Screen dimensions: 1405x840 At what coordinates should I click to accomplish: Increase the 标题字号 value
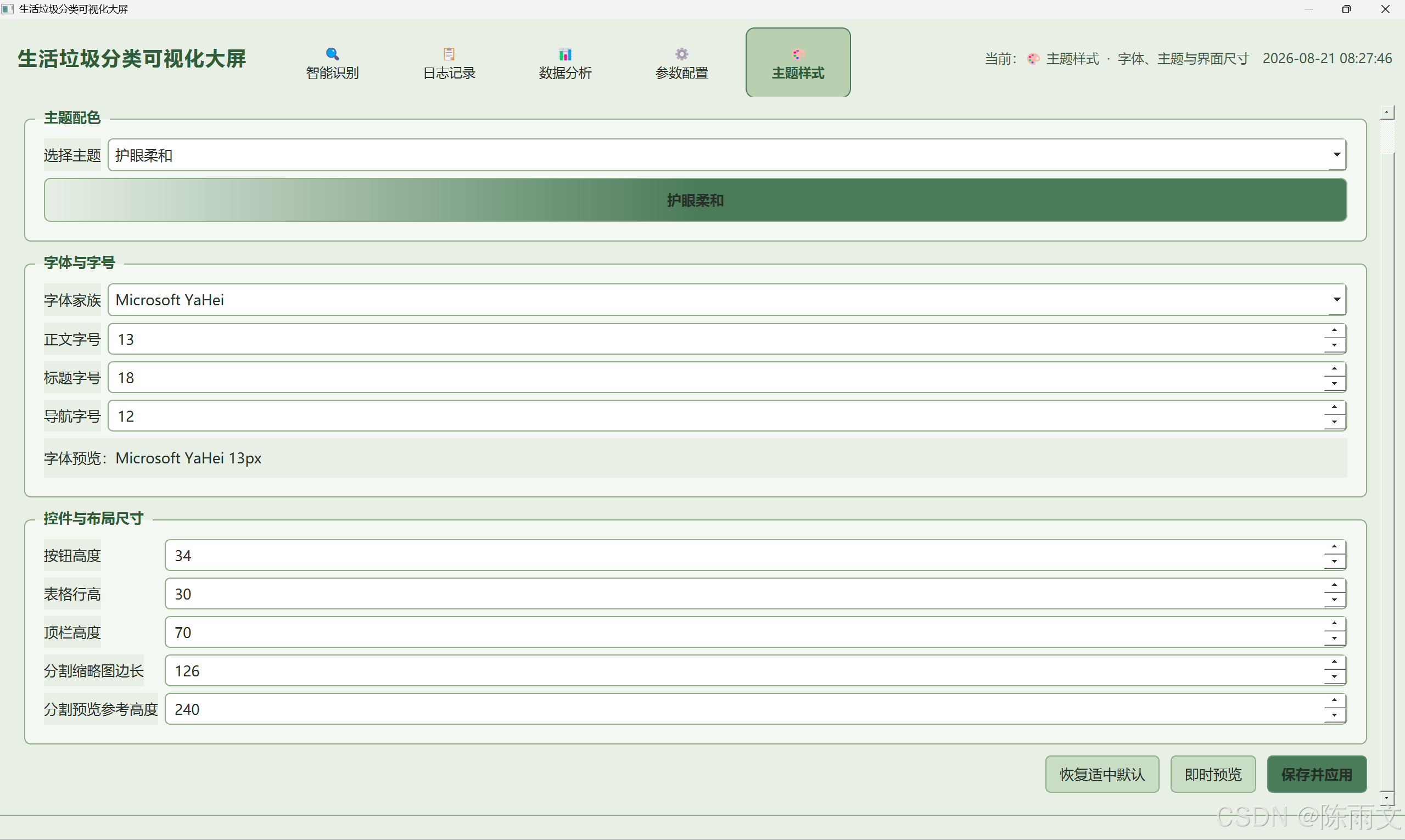(x=1334, y=369)
